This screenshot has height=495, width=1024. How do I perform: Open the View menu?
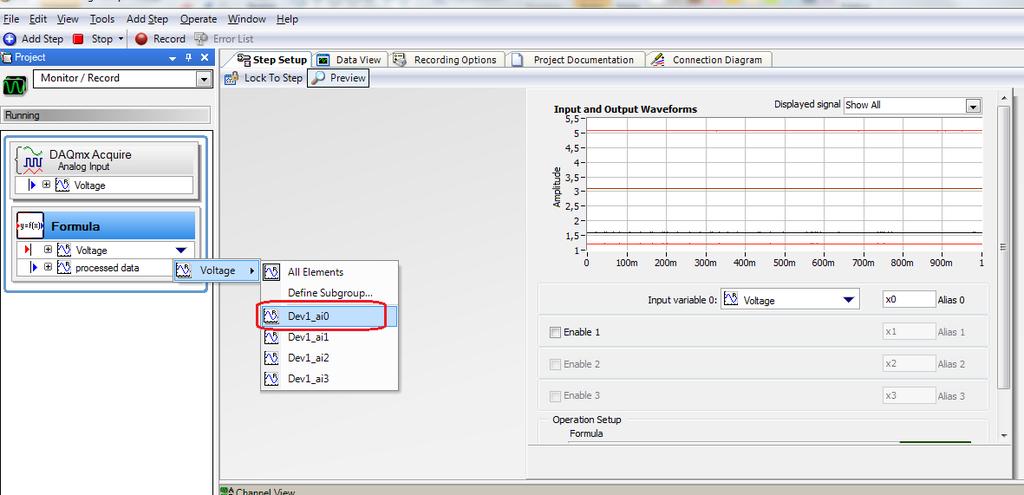67,20
